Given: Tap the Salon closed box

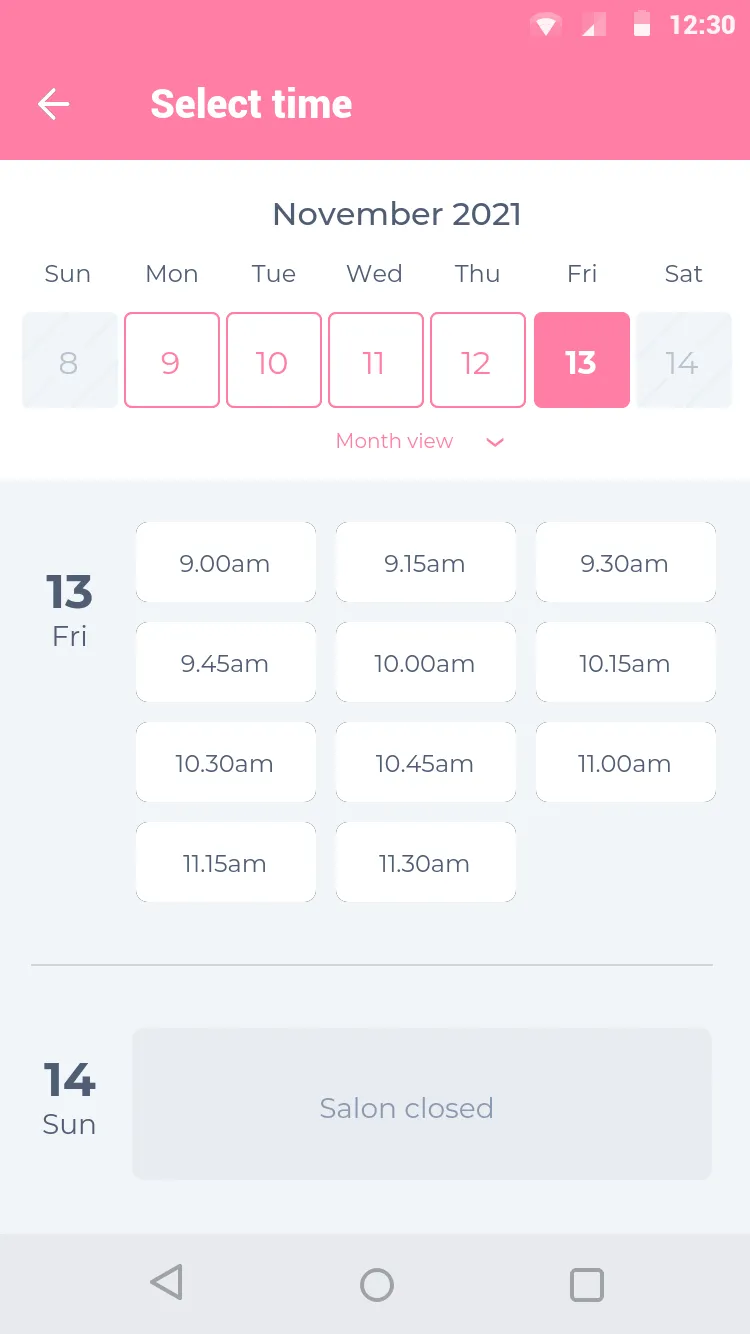Looking at the screenshot, I should point(421,1104).
